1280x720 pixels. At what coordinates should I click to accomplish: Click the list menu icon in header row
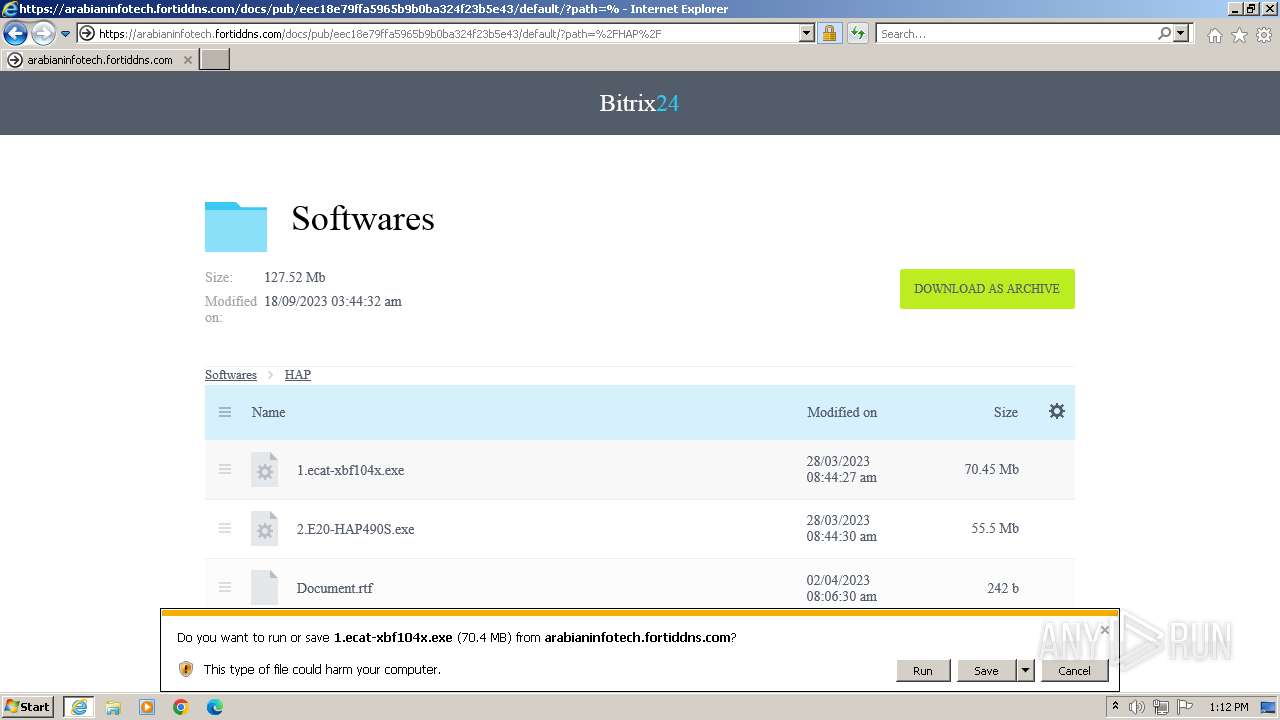(225, 412)
